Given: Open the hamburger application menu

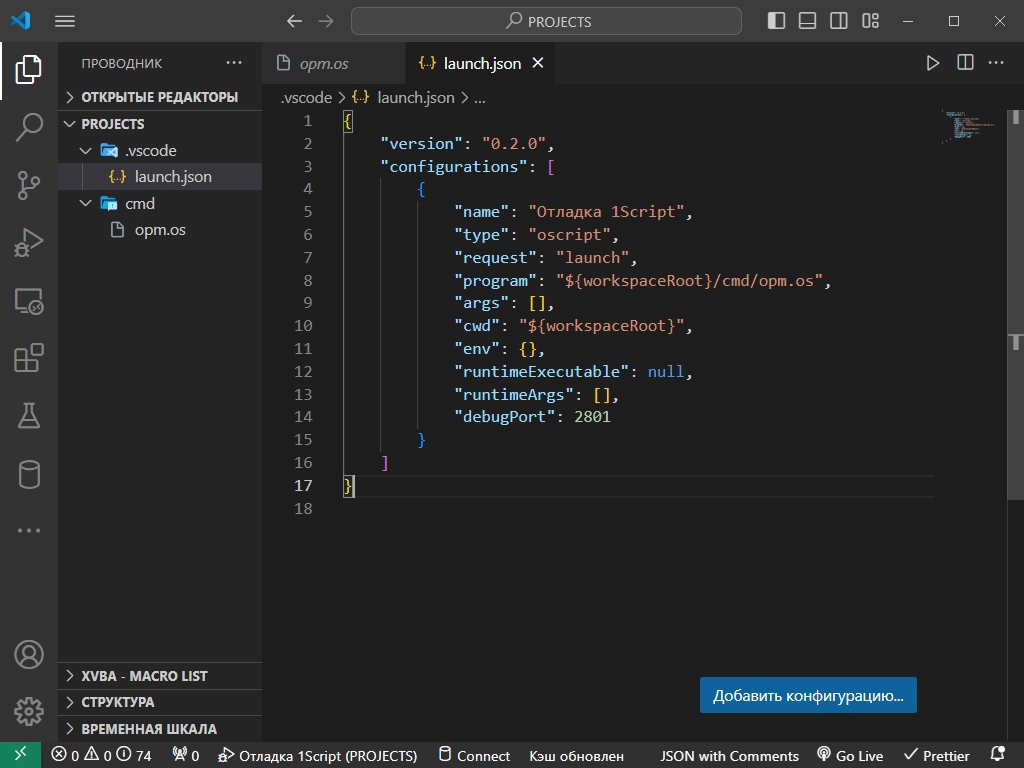Looking at the screenshot, I should point(65,22).
